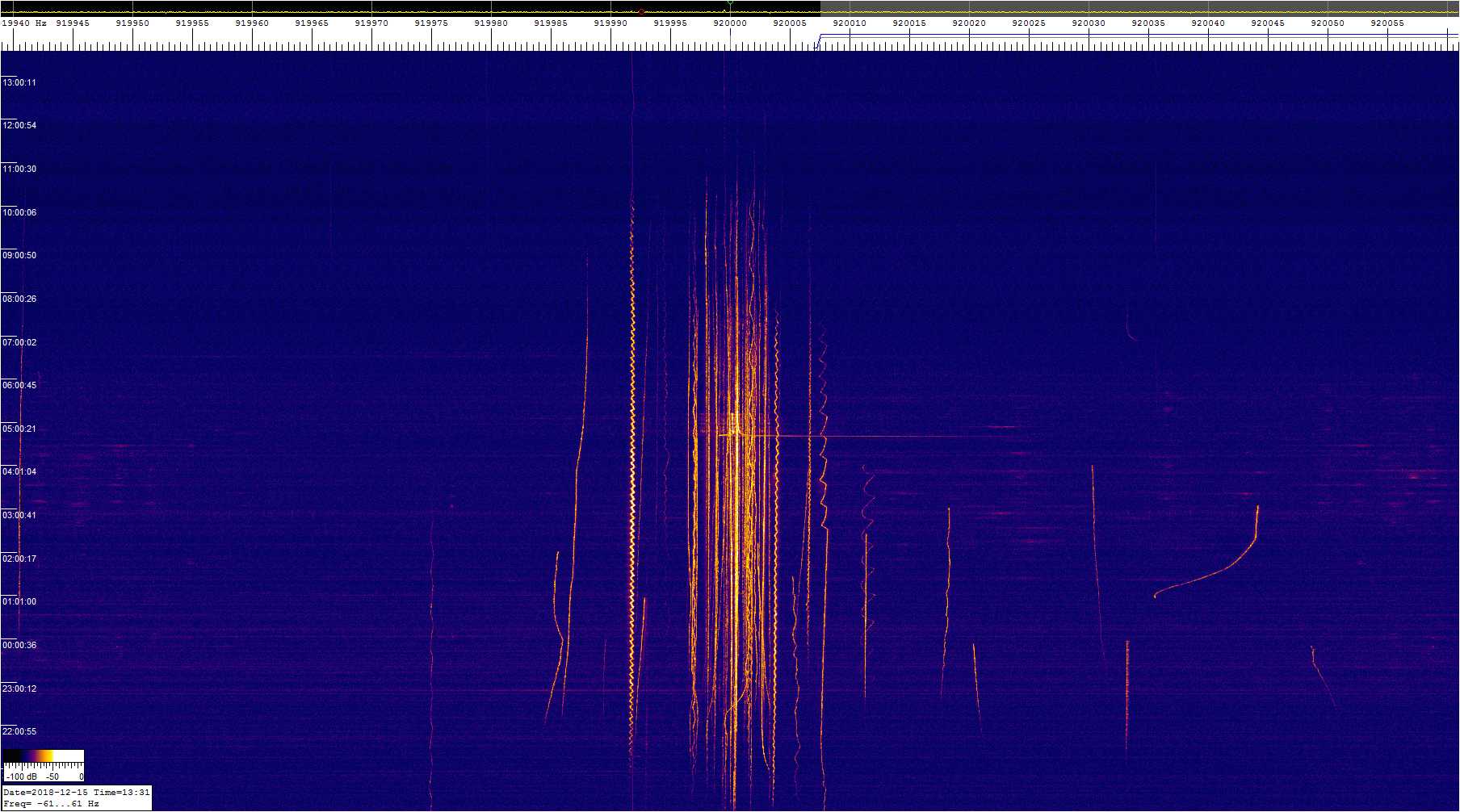1460x812 pixels.
Task: Click the 919980 frequency label
Action: 491,23
